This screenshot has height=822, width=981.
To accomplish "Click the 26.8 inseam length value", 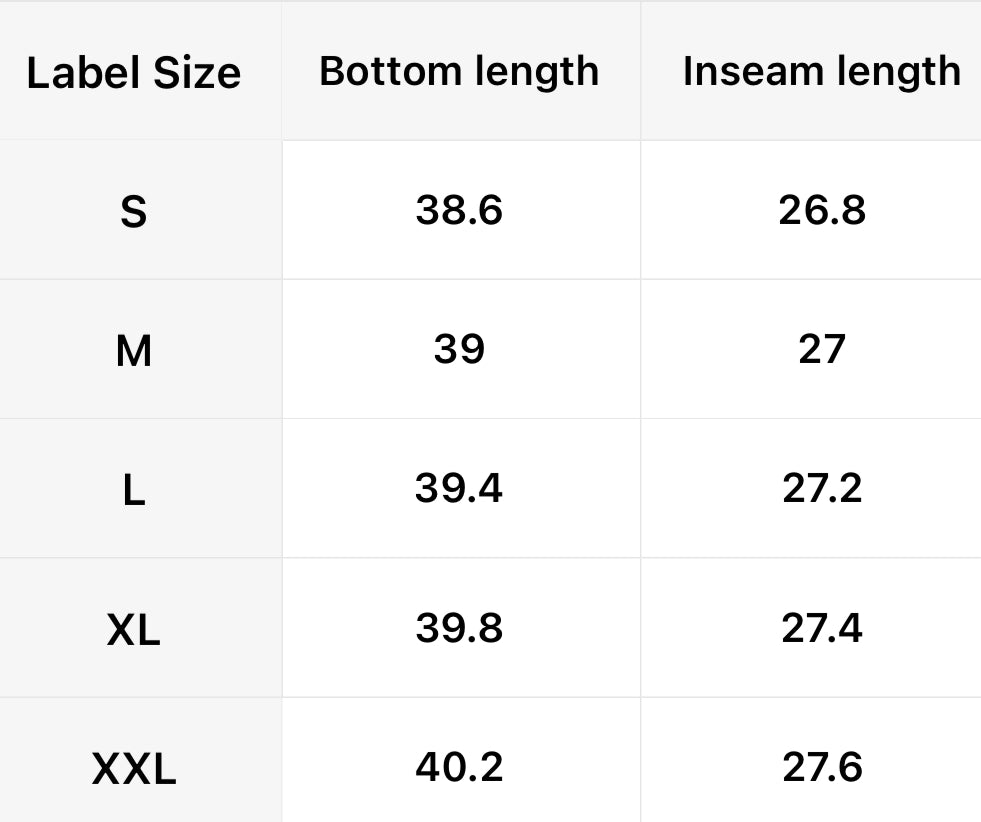I will [x=822, y=210].
